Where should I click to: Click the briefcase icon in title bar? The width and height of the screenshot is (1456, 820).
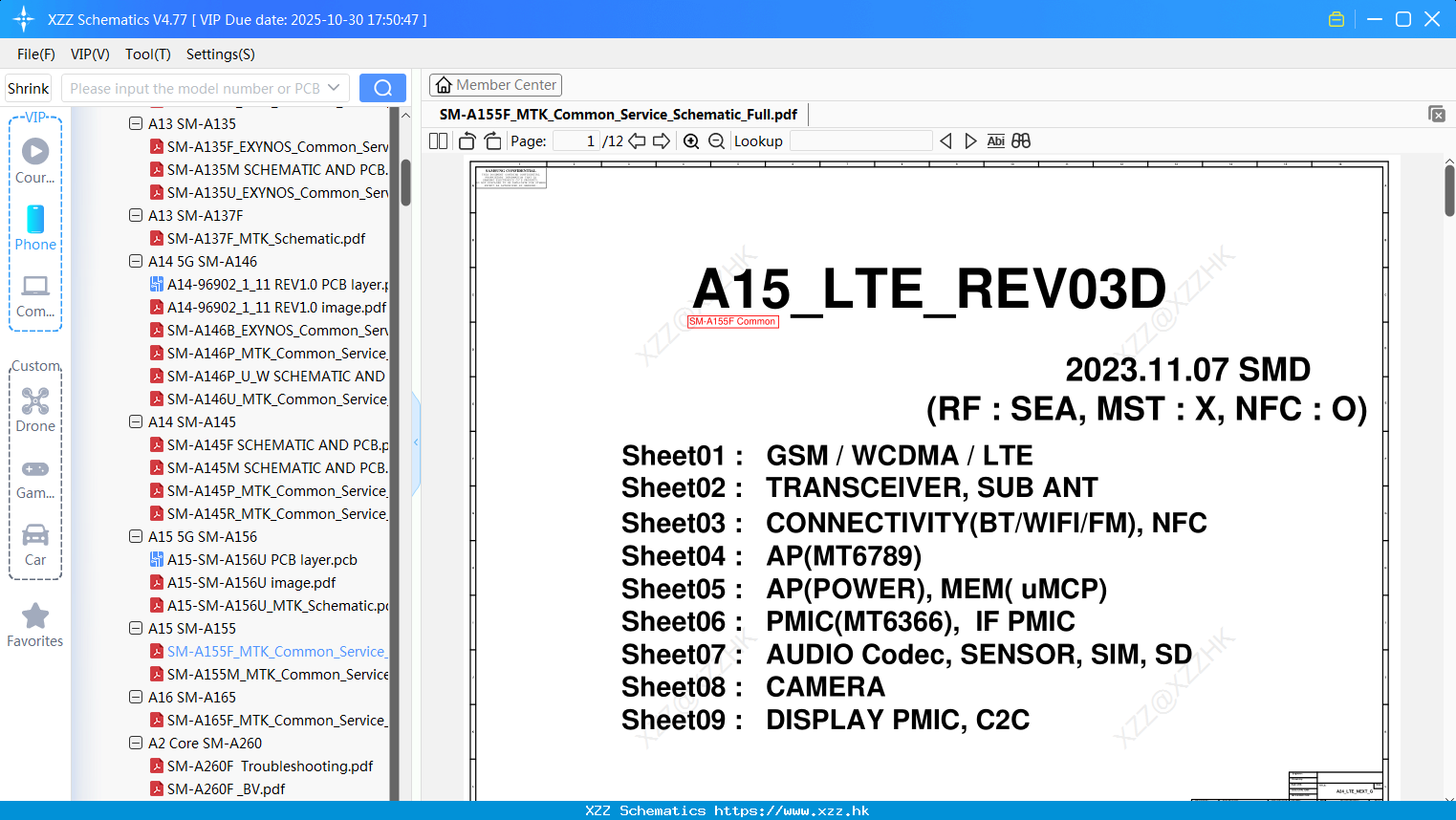point(1336,19)
